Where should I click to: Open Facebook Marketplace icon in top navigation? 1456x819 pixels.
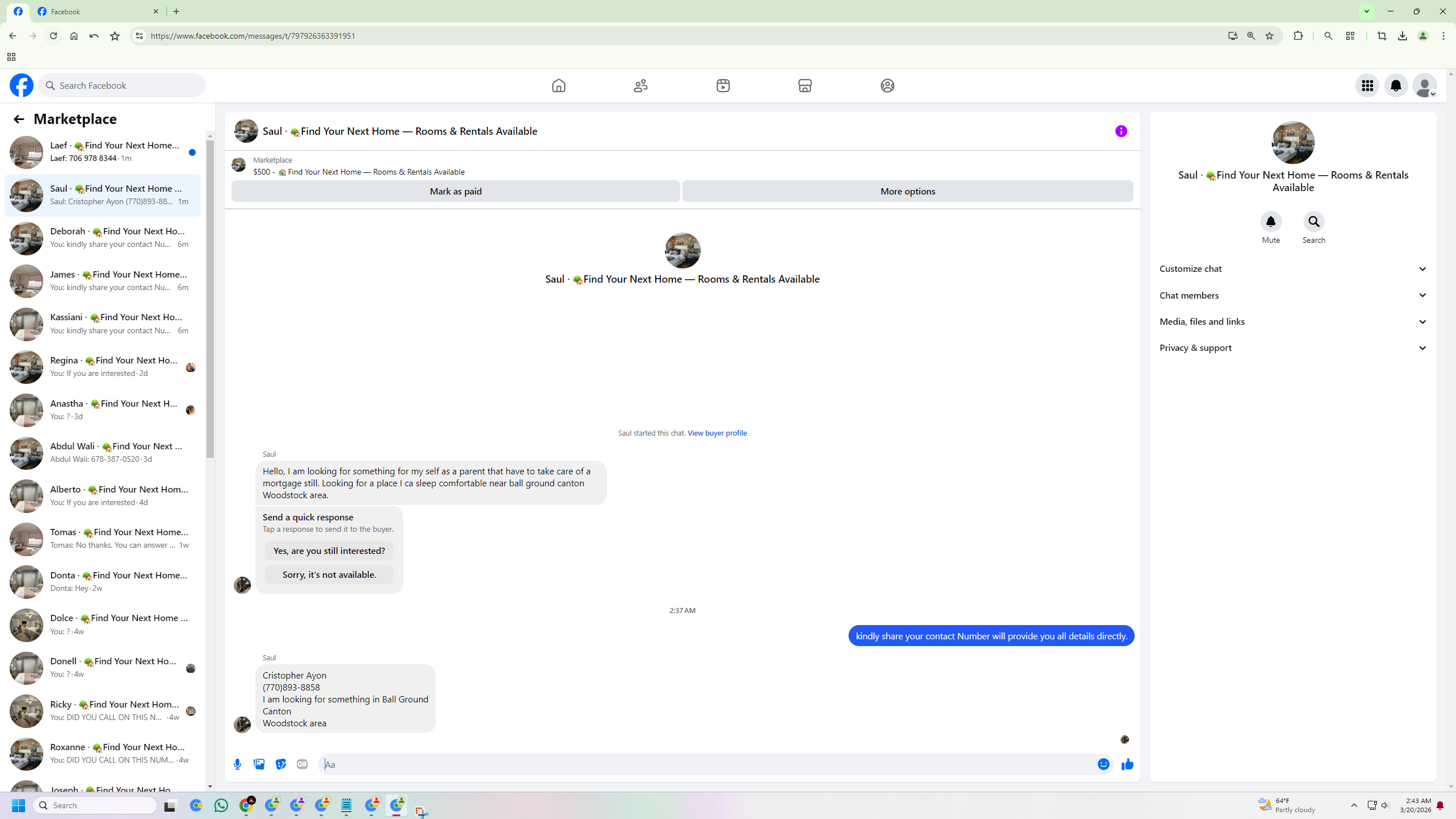point(805,85)
